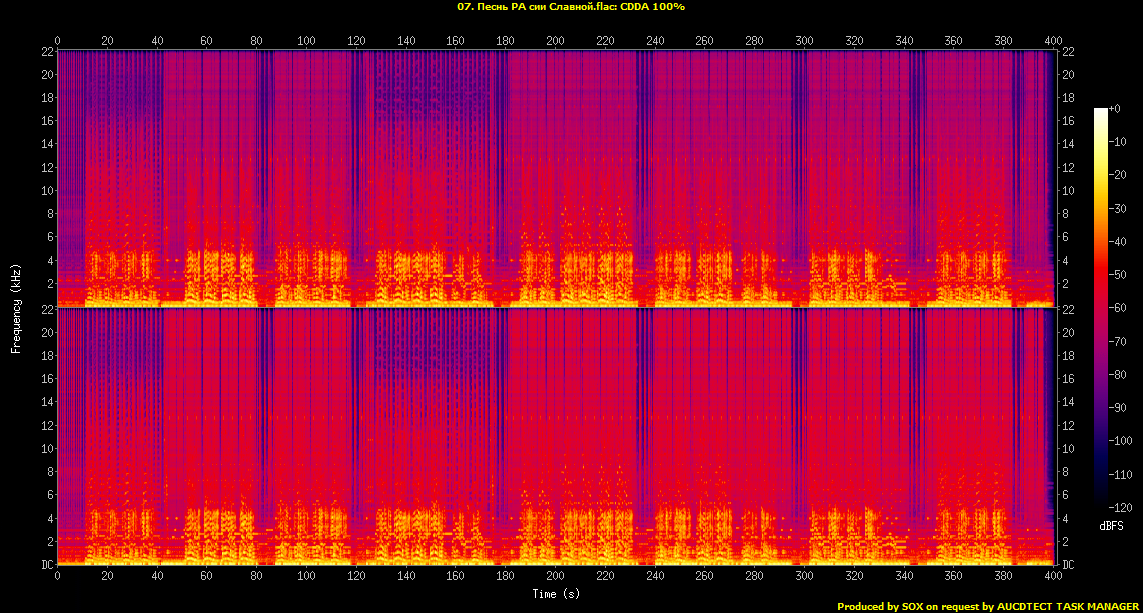Click "Produced by SOX on request by AUCDTECT TASK MANAGER"
This screenshot has height=613, width=1143.
coord(988,606)
